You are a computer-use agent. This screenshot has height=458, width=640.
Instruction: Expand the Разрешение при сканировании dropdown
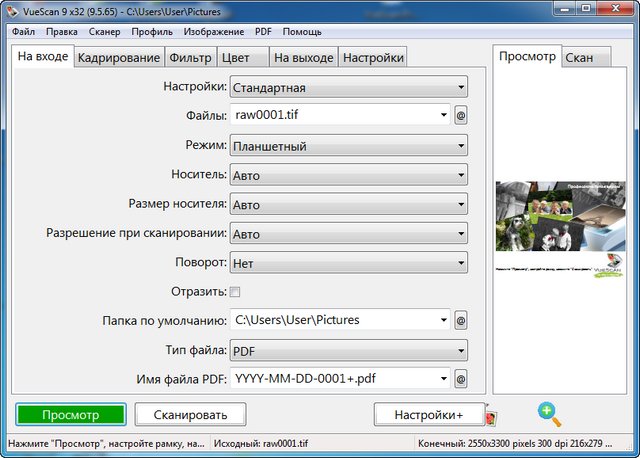(348, 234)
